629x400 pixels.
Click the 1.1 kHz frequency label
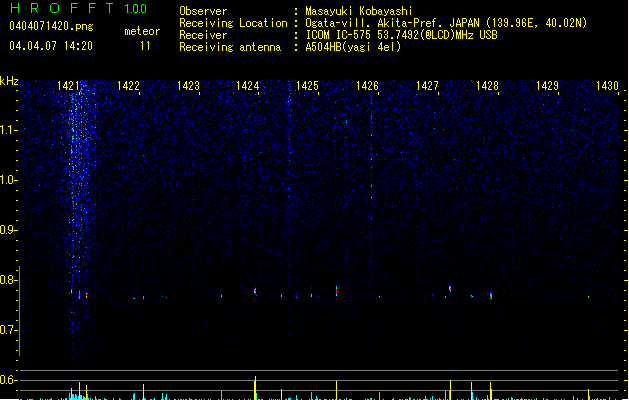tap(9, 130)
